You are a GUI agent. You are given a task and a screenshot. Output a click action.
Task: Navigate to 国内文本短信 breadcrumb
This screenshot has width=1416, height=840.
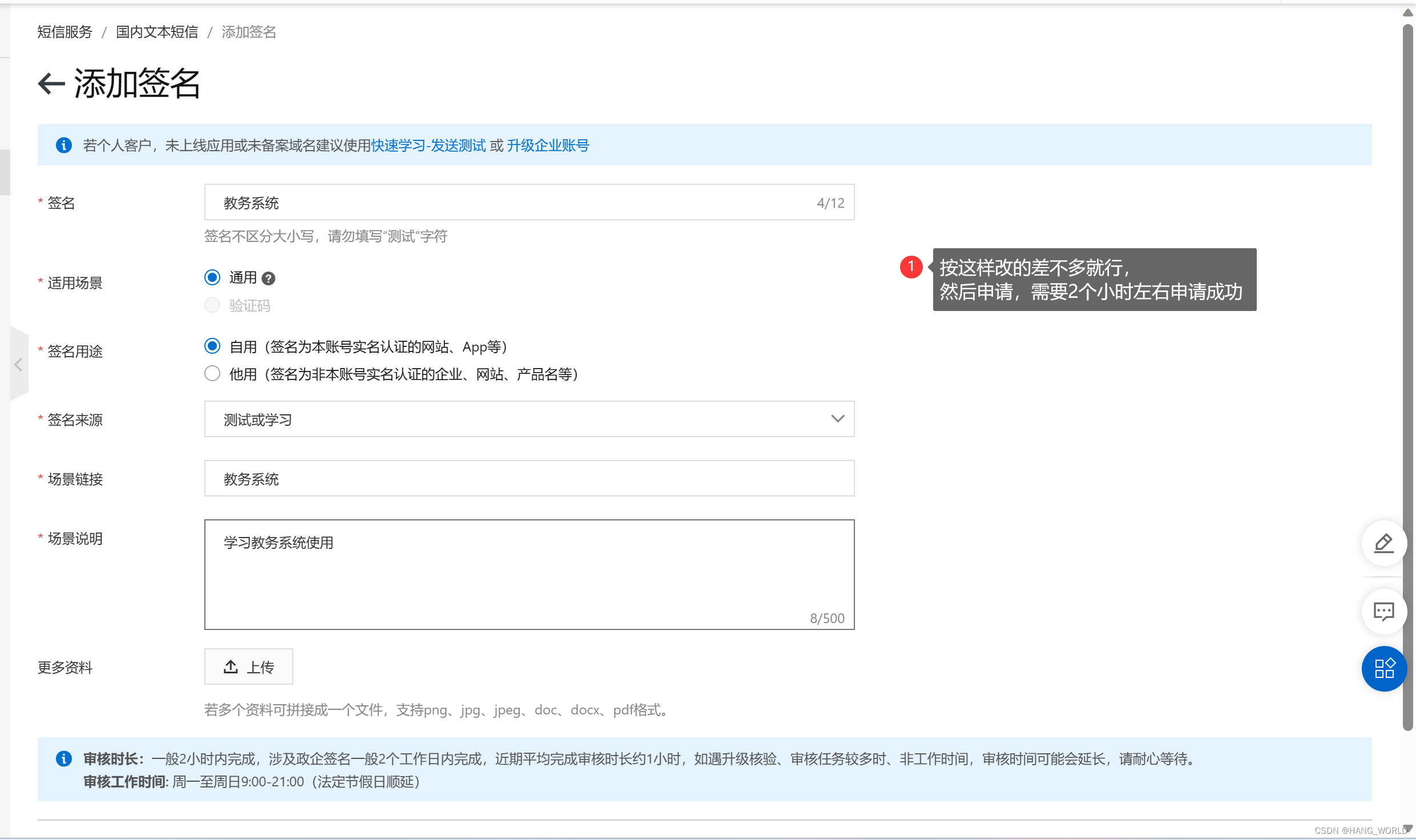pos(157,32)
